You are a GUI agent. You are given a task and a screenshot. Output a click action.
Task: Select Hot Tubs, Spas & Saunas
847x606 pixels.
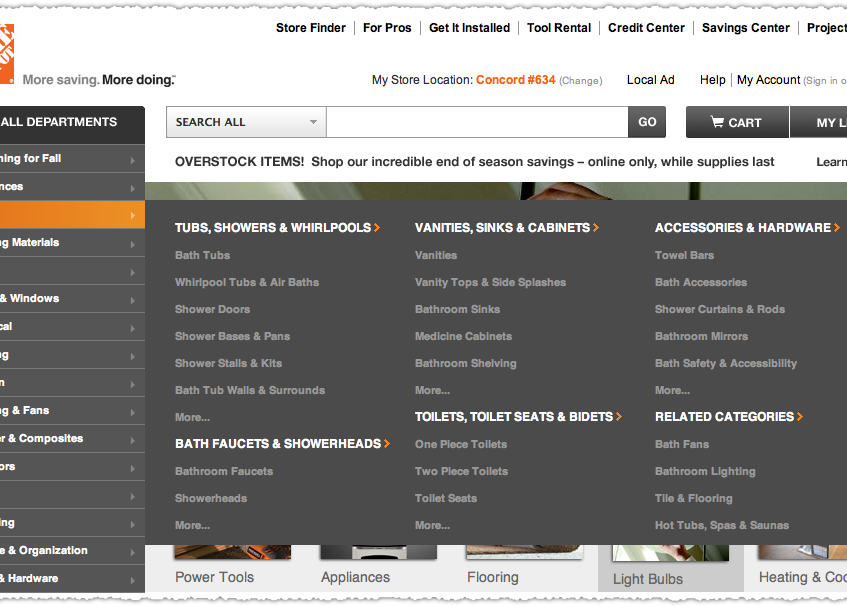click(722, 526)
